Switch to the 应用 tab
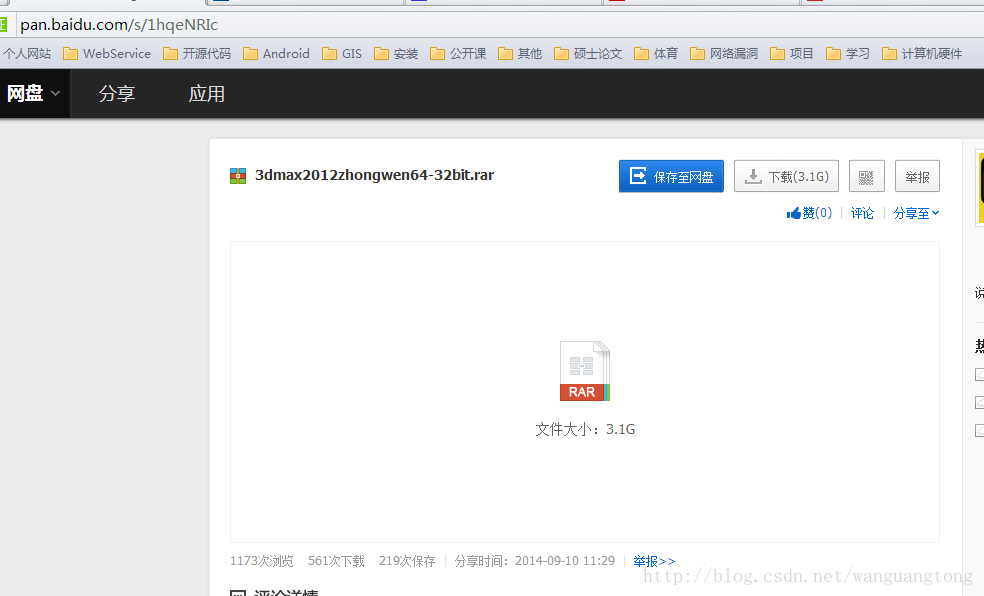Screen dimensions: 984x596 pos(206,93)
